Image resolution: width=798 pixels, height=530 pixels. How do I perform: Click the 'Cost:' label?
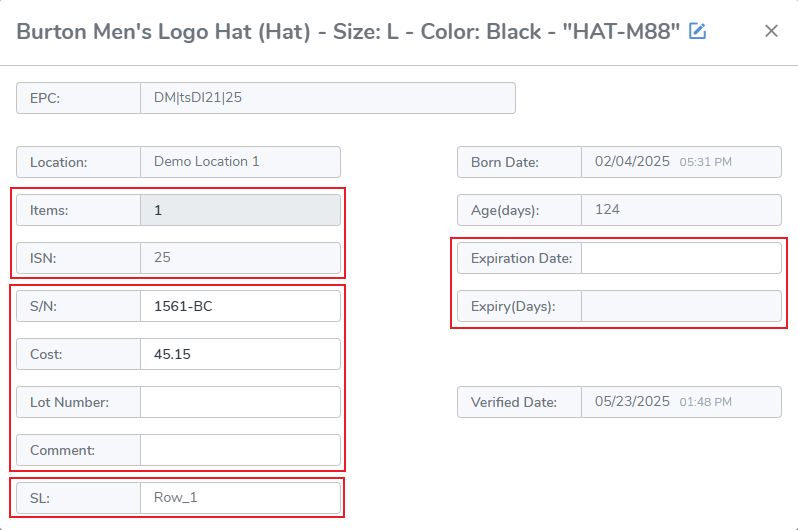click(x=46, y=354)
